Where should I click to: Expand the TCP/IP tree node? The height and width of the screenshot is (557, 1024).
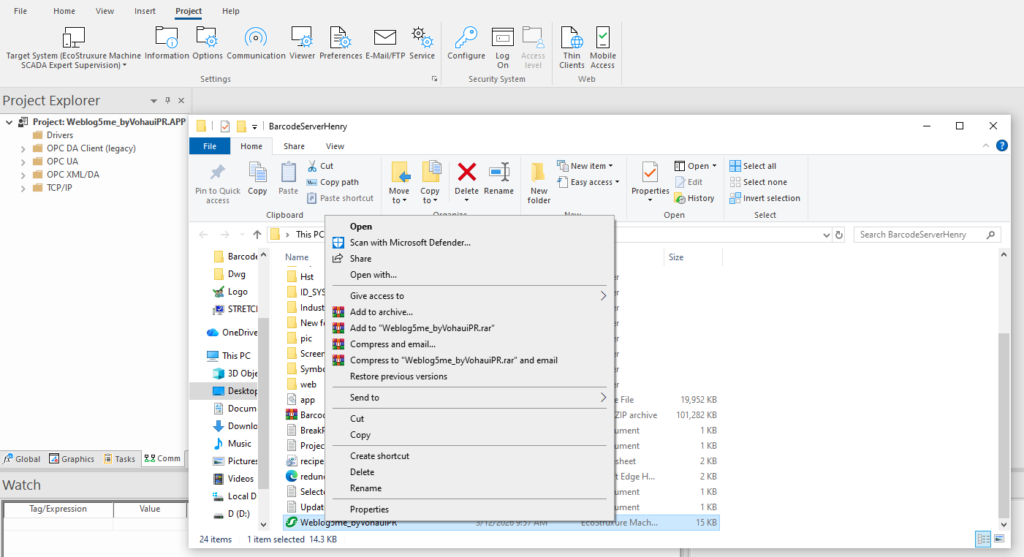point(23,187)
